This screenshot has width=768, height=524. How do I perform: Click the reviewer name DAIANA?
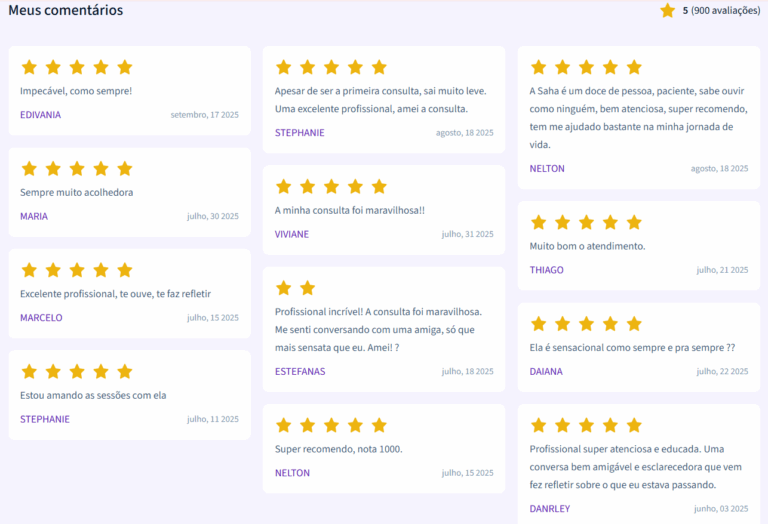(546, 372)
